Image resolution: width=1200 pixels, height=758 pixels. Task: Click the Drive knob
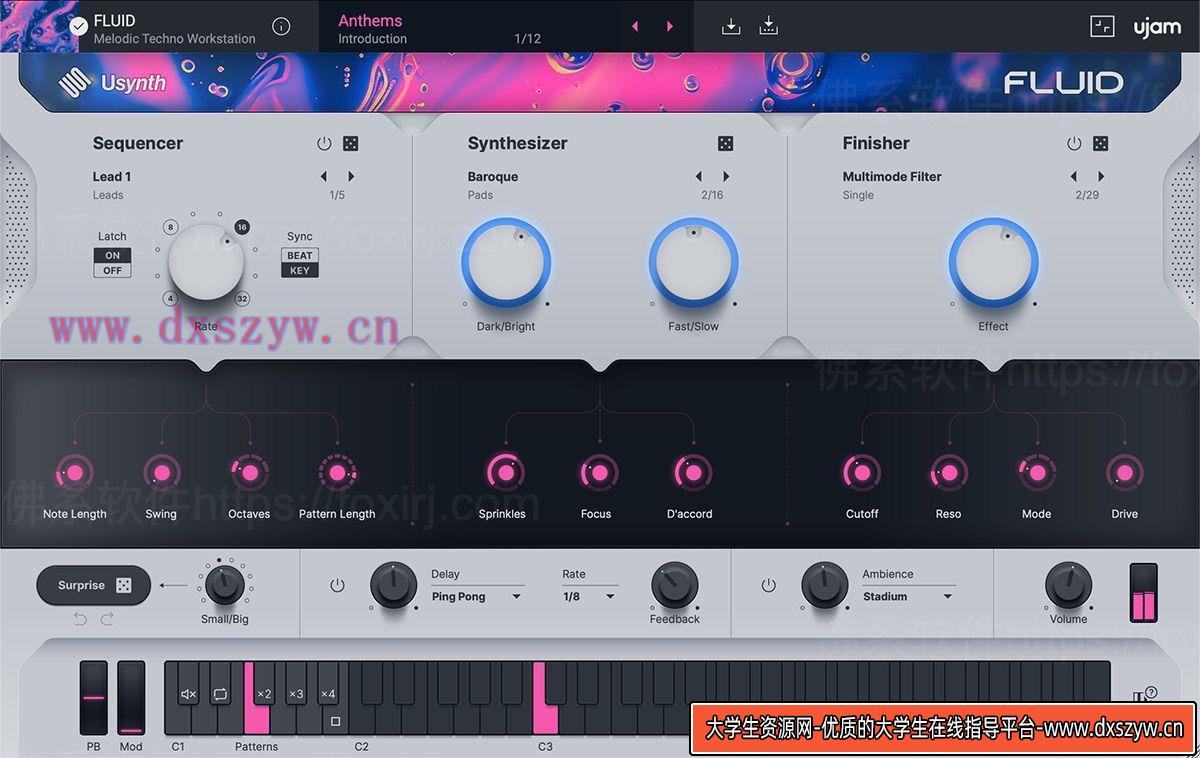click(1124, 472)
